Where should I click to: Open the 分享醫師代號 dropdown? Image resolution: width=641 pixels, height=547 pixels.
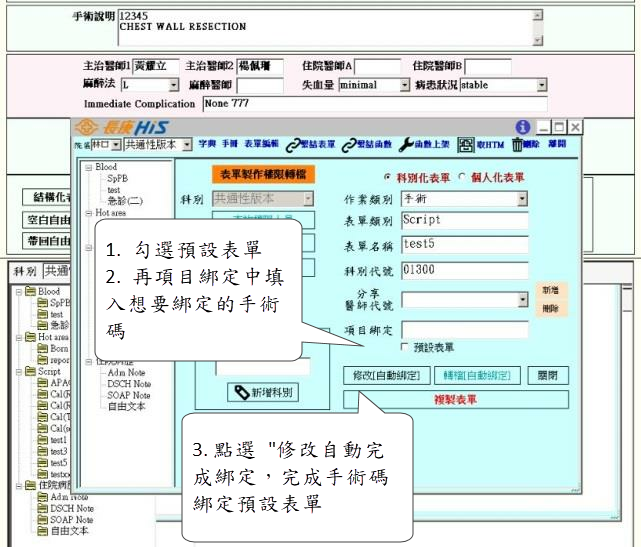tap(522, 300)
